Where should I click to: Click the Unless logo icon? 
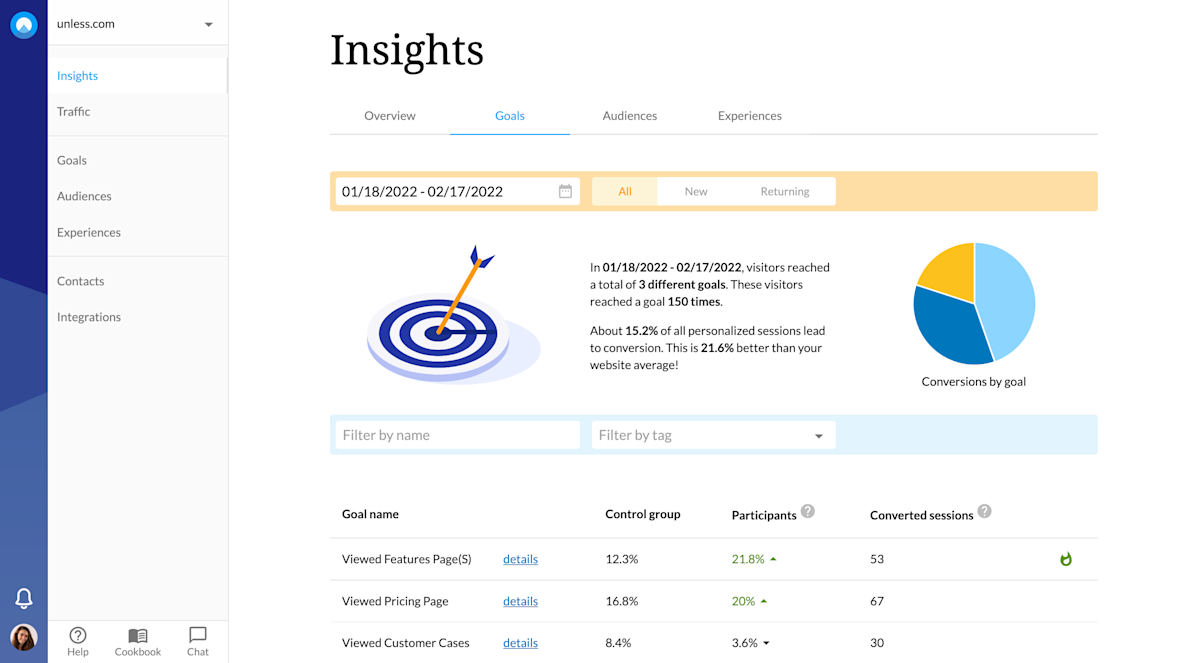24,25
